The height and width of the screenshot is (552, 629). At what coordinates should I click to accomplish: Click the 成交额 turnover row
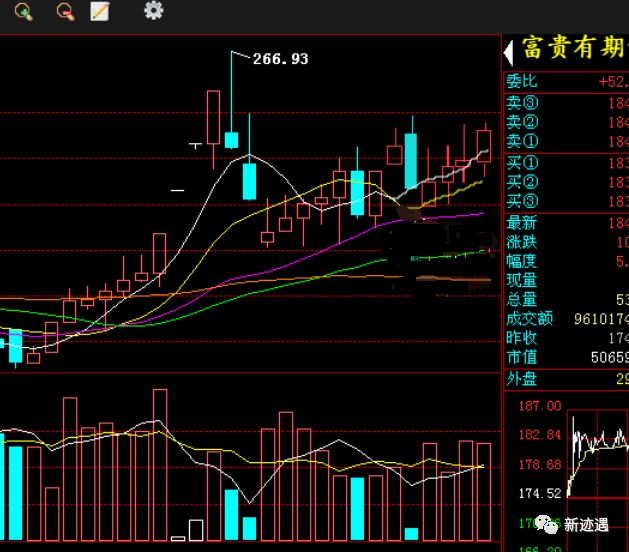pyautogui.click(x=566, y=319)
